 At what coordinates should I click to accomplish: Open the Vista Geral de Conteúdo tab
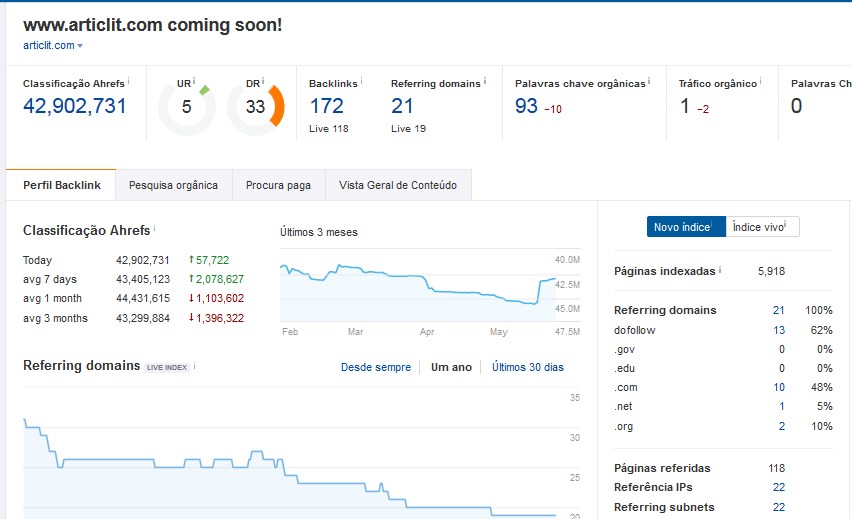pyautogui.click(x=398, y=185)
